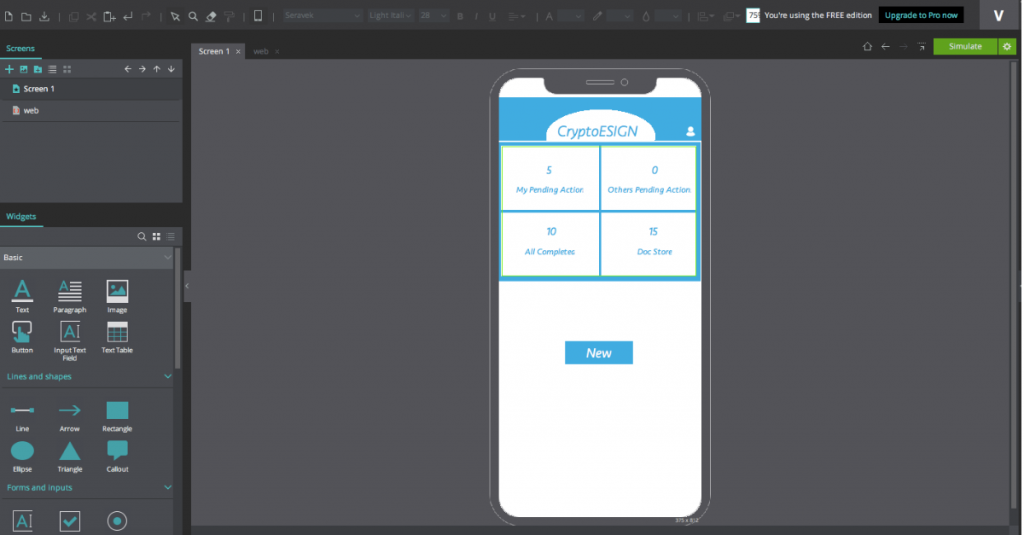Click the image screen icon in Screens toolbar
This screenshot has height=535, width=1024.
click(x=24, y=69)
